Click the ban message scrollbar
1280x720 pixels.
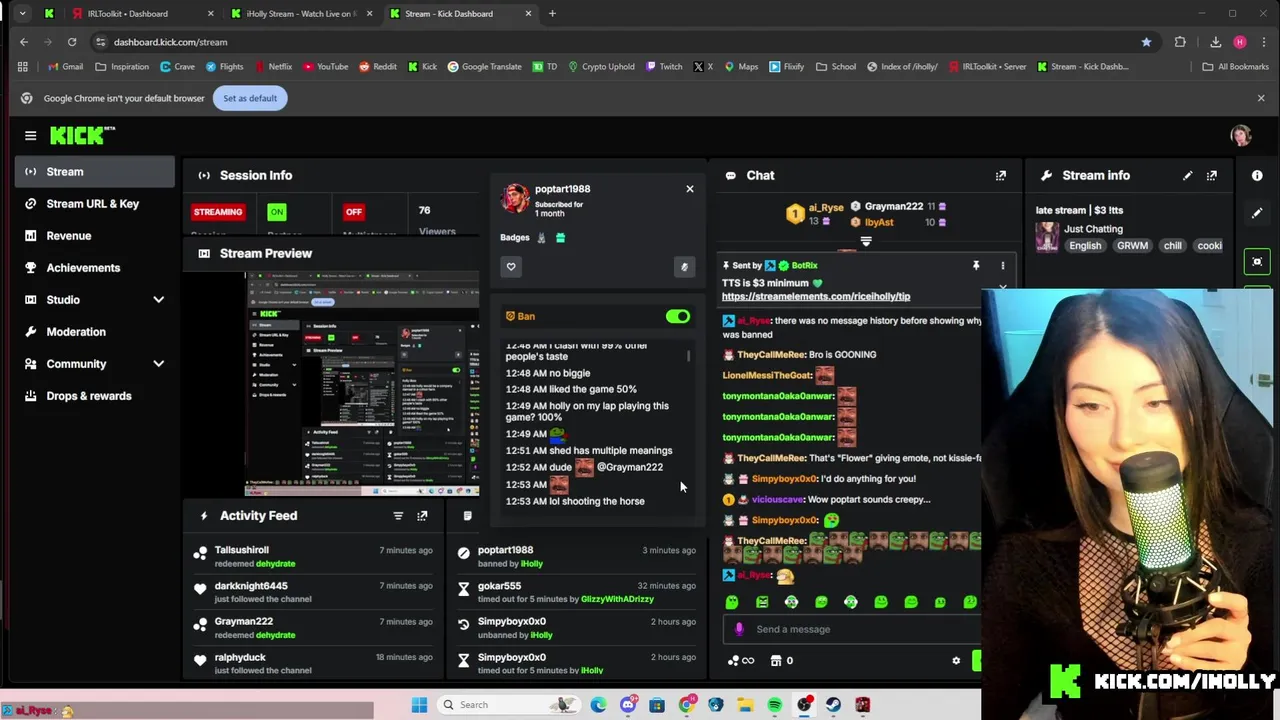[688, 356]
